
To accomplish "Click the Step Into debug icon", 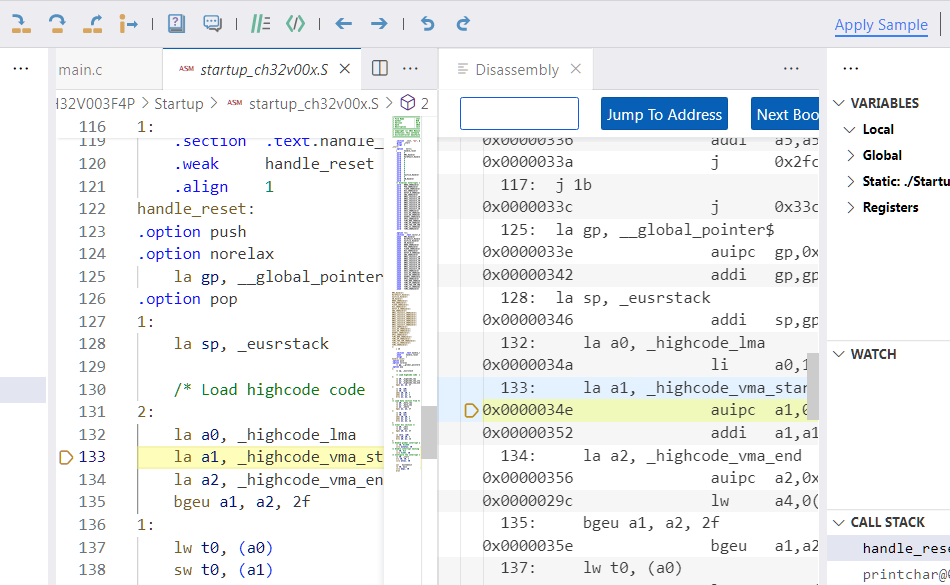I will [x=21, y=23].
